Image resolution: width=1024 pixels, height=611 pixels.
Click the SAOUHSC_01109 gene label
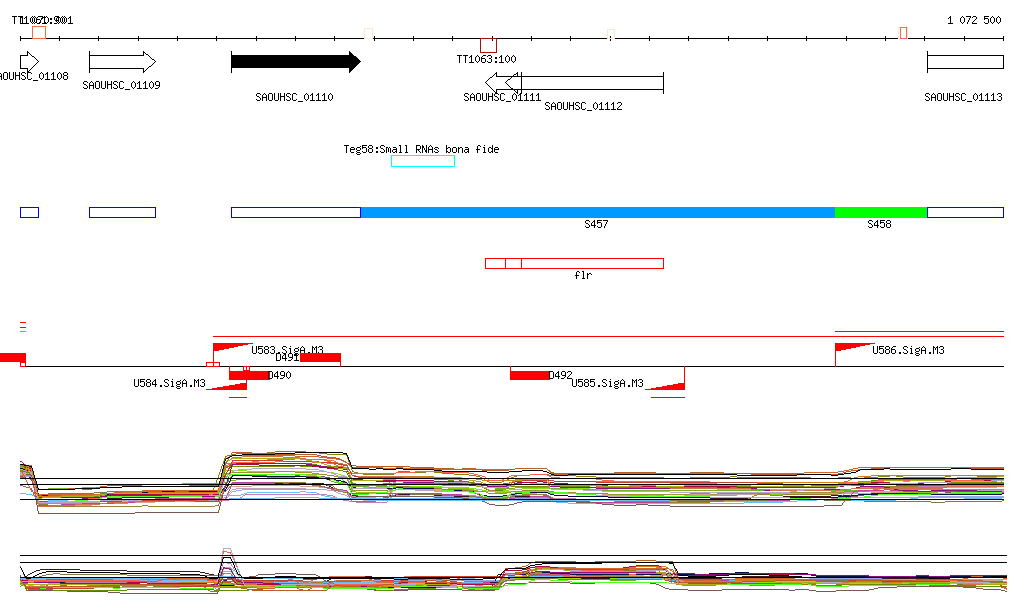121,86
